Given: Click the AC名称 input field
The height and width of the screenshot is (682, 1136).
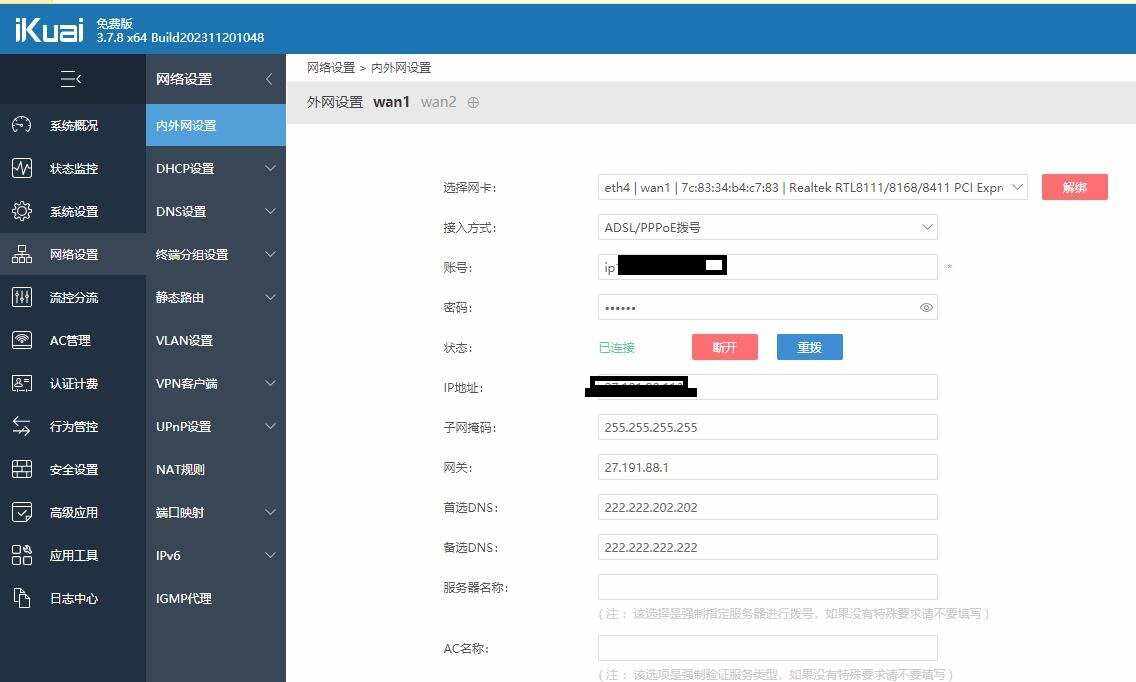Looking at the screenshot, I should (x=767, y=647).
